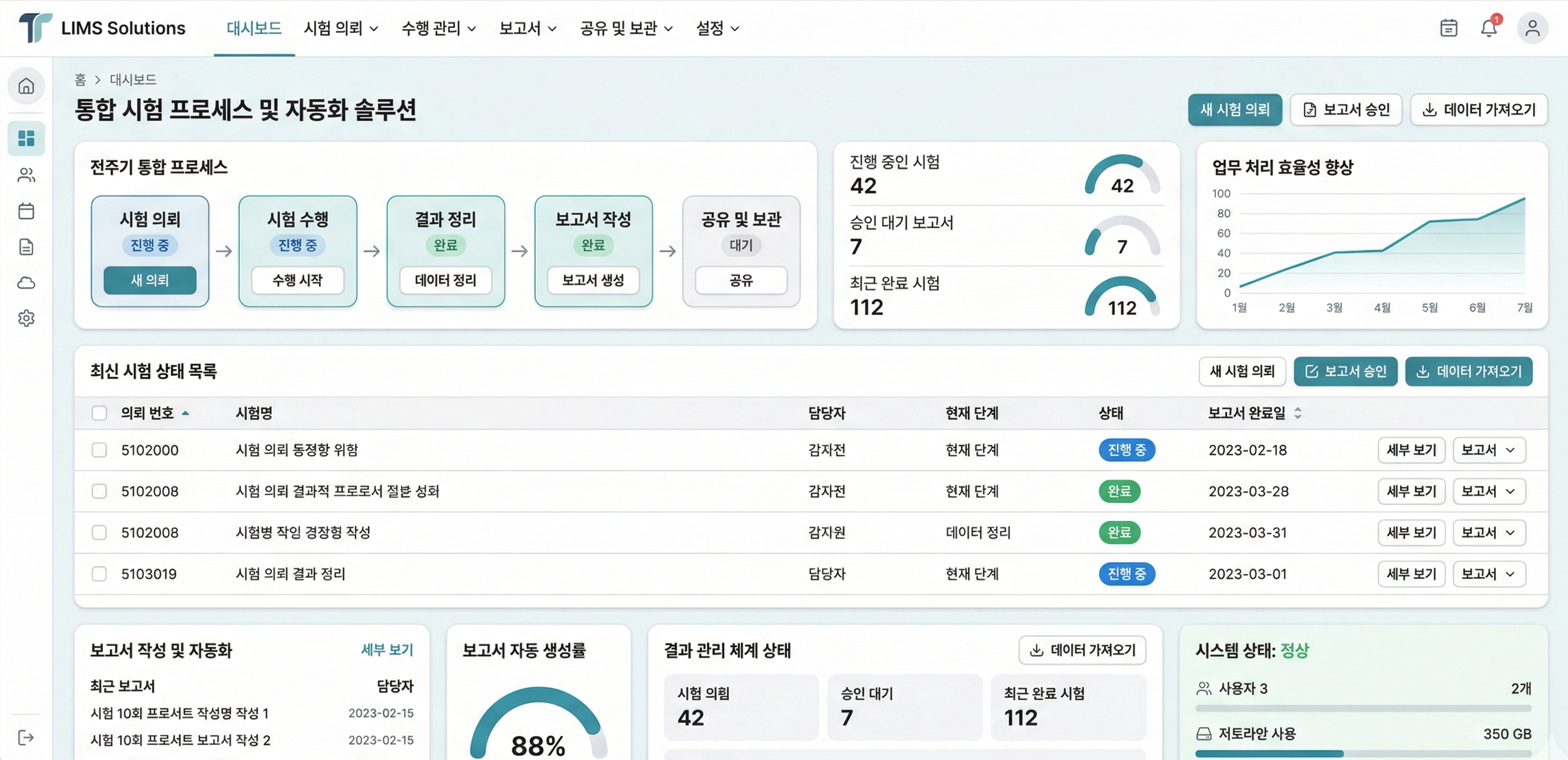Open the home icon in the sidebar
The image size is (1568, 760).
(x=26, y=86)
